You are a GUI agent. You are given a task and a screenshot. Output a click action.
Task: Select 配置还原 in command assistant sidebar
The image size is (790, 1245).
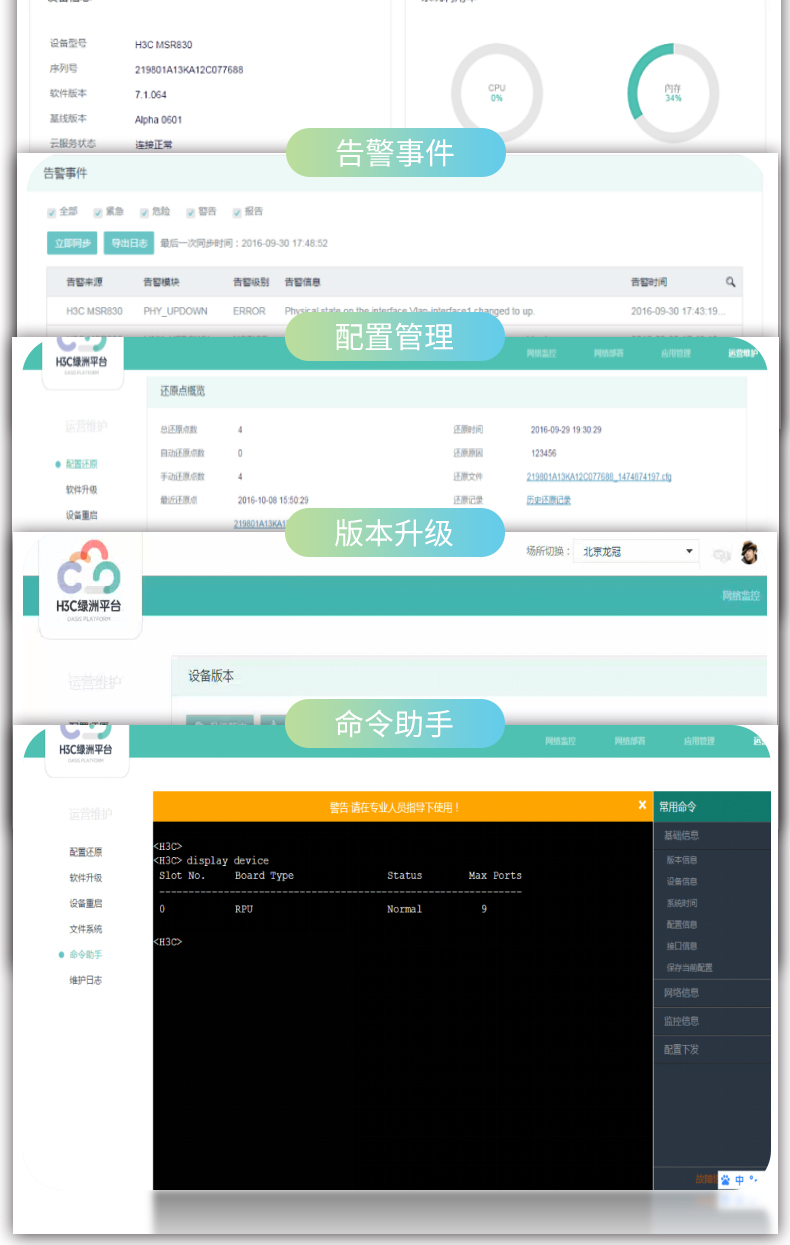(86, 852)
